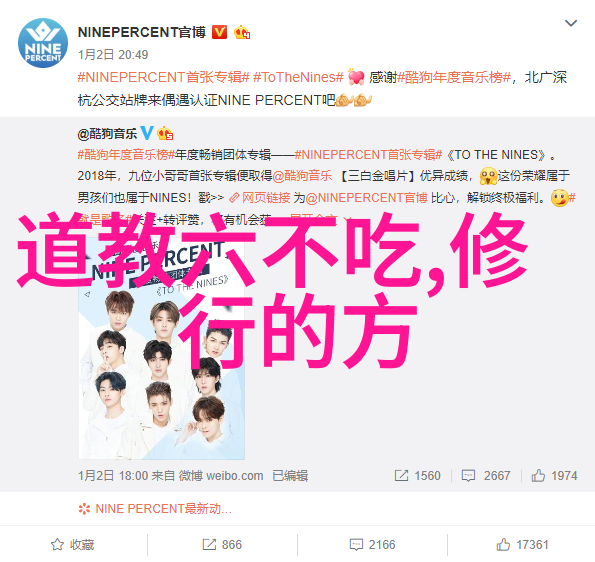Click the original post repost icon 1560
The height and width of the screenshot is (562, 595).
tap(417, 475)
